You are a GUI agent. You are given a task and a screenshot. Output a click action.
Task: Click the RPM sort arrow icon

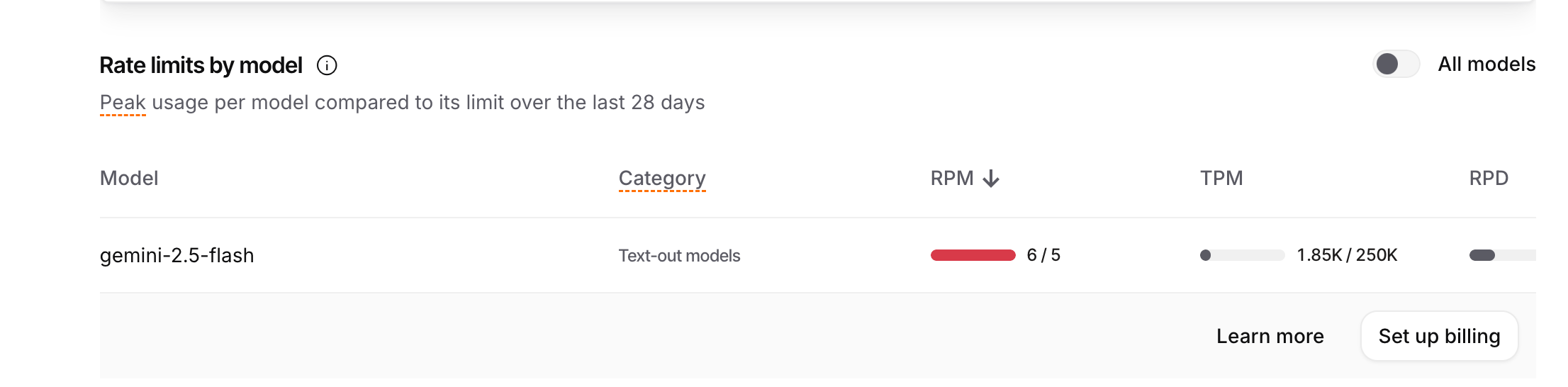pyautogui.click(x=992, y=179)
